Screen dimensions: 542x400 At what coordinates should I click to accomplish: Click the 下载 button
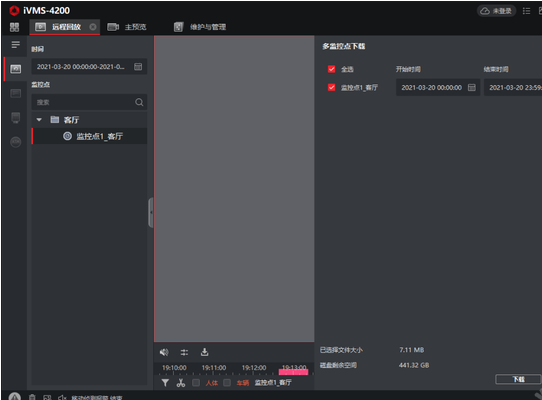tap(518, 379)
